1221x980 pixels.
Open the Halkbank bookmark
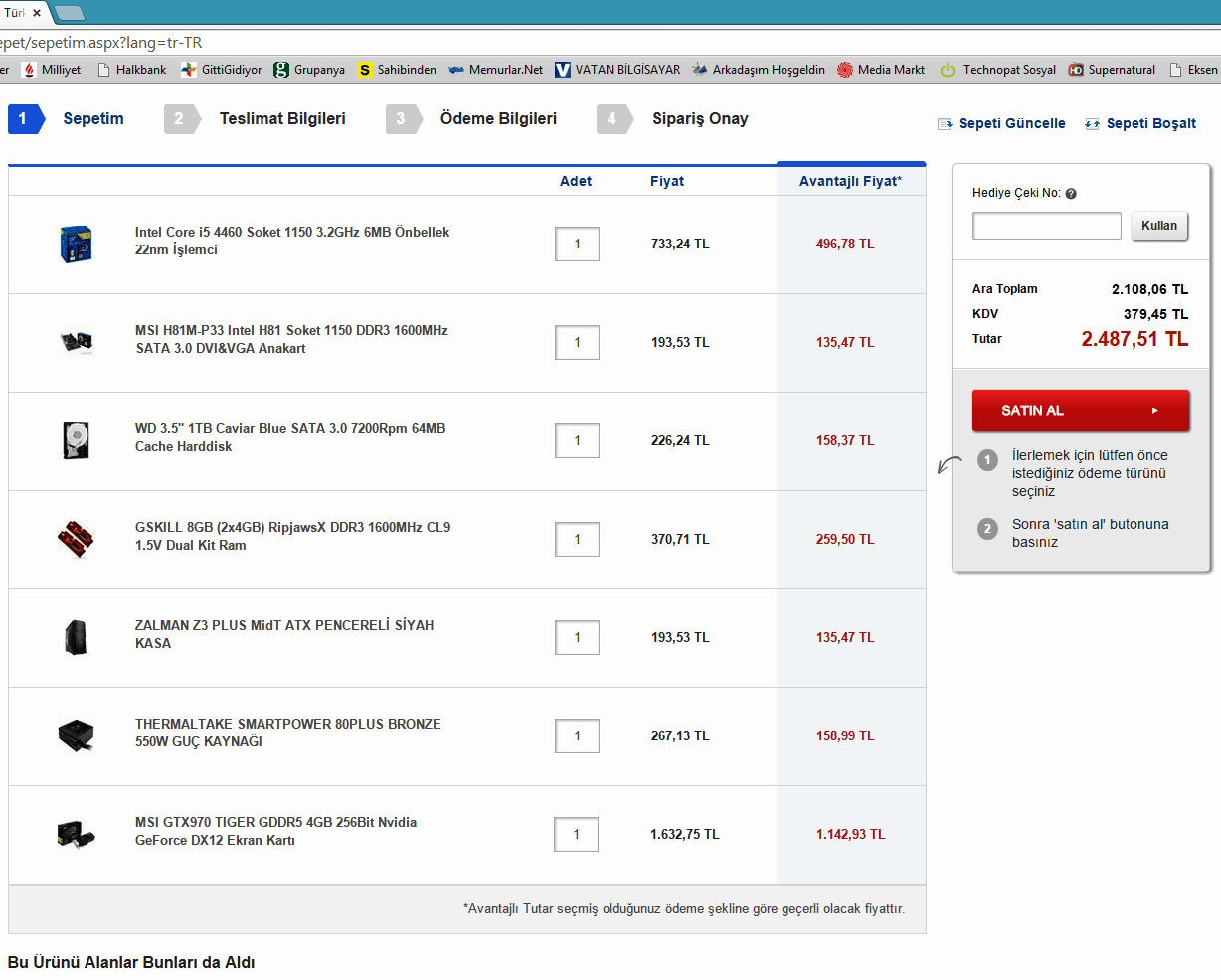tap(131, 70)
